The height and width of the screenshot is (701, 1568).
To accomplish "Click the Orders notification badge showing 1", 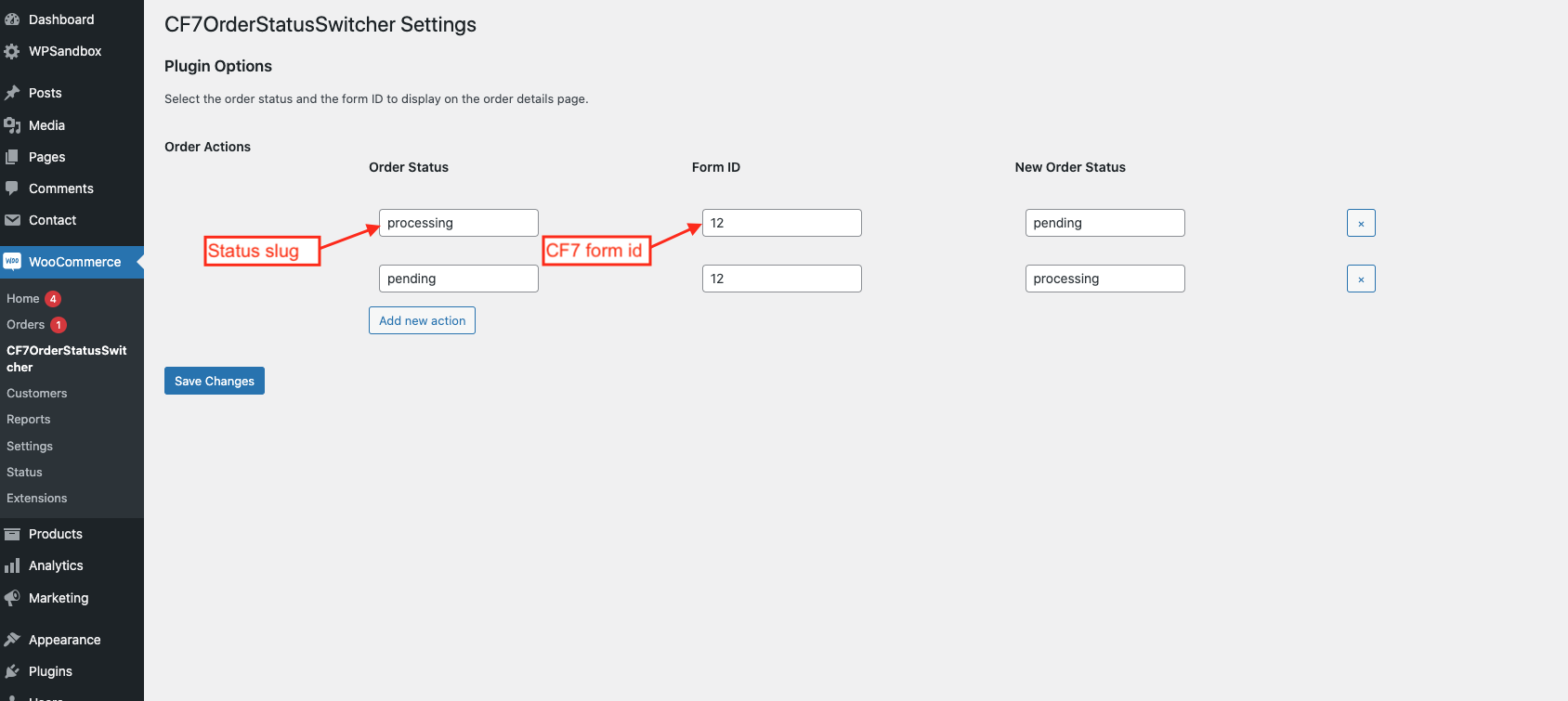I will pyautogui.click(x=59, y=325).
